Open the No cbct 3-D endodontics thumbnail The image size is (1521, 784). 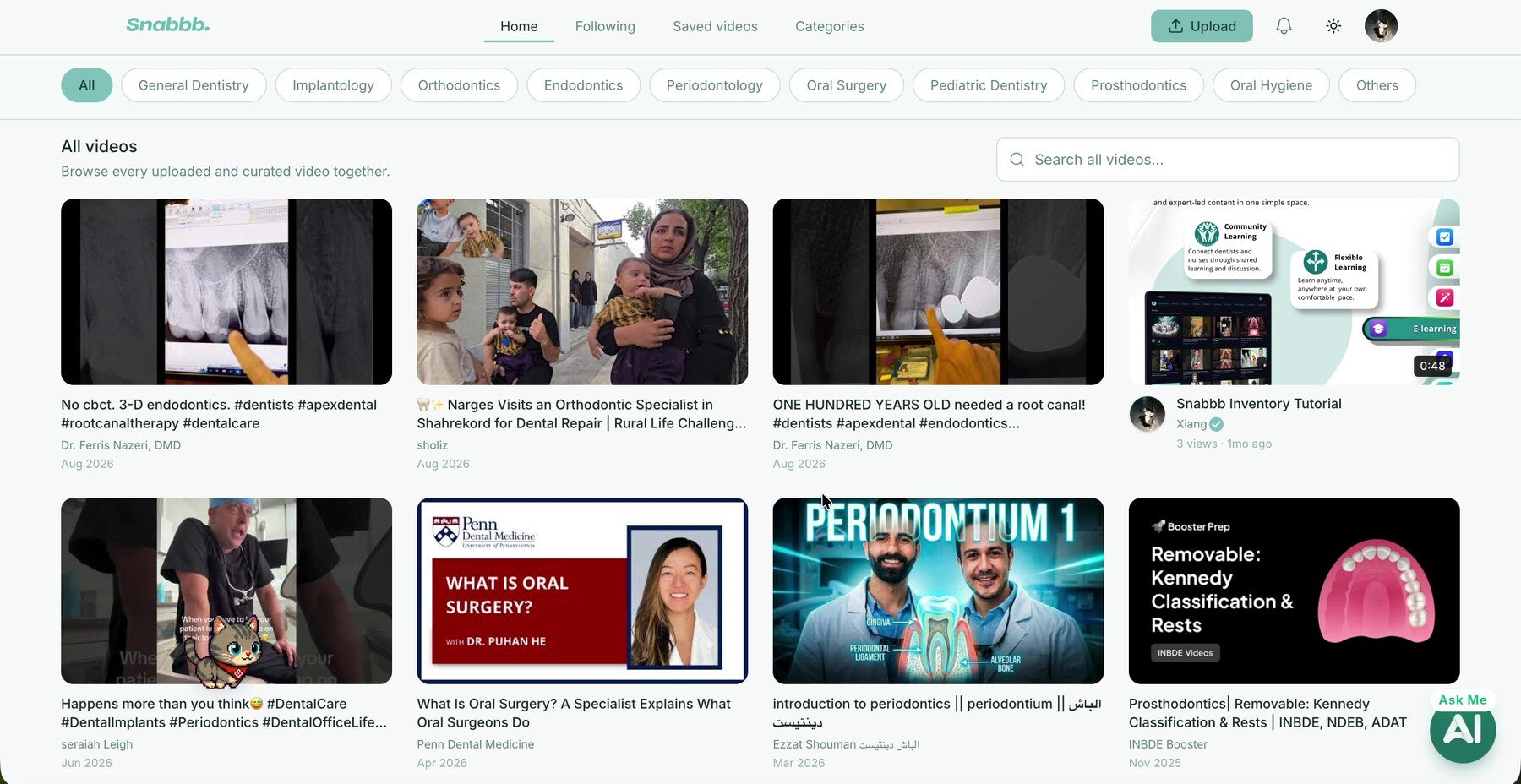tap(226, 291)
